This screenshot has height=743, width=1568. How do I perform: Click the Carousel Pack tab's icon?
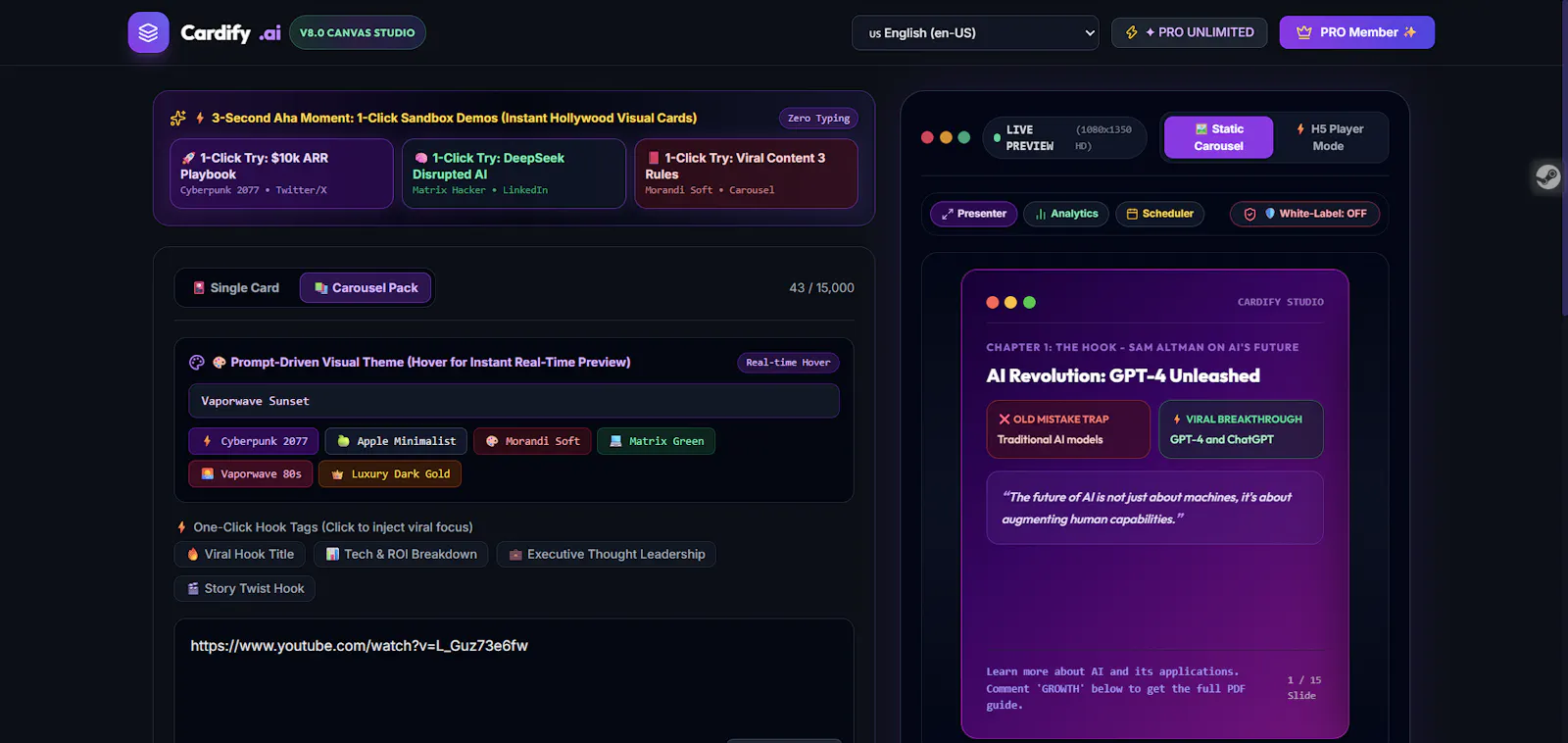click(x=320, y=288)
